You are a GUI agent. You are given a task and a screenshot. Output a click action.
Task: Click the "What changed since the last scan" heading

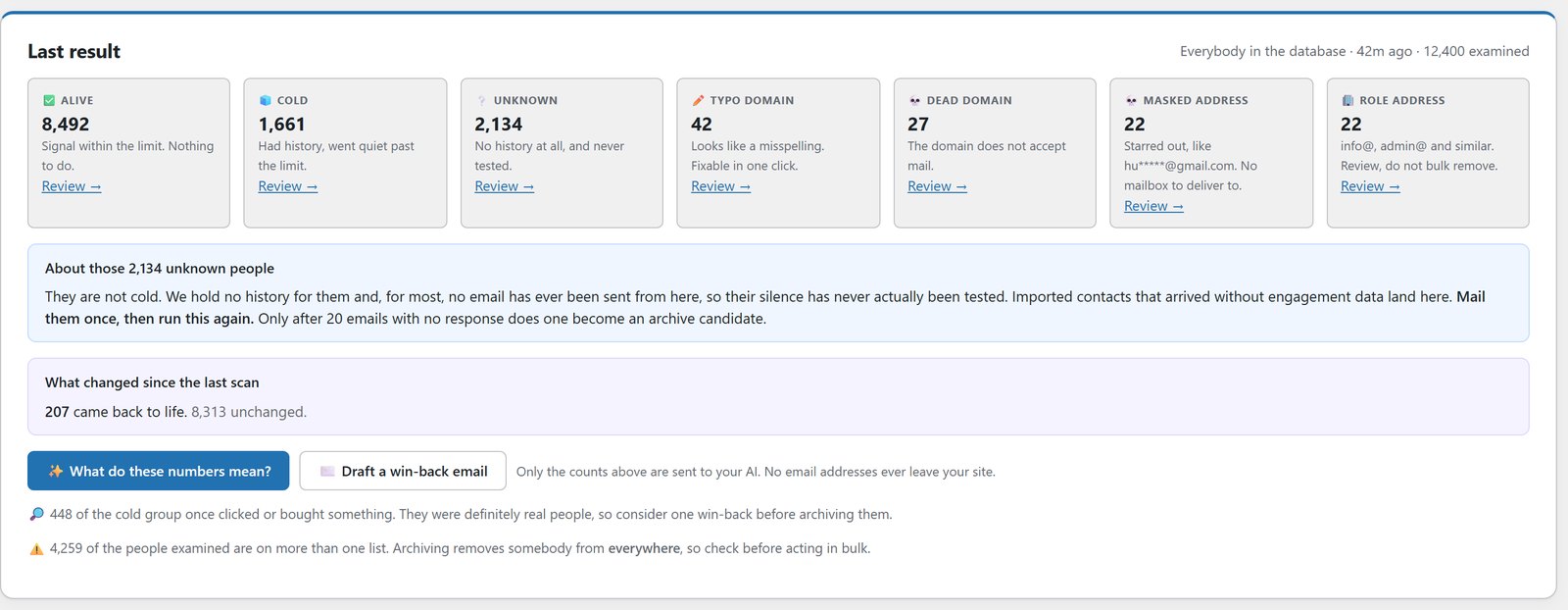point(152,382)
